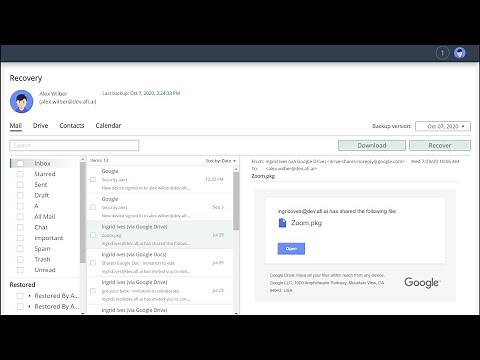Click the Search input field

(74, 146)
